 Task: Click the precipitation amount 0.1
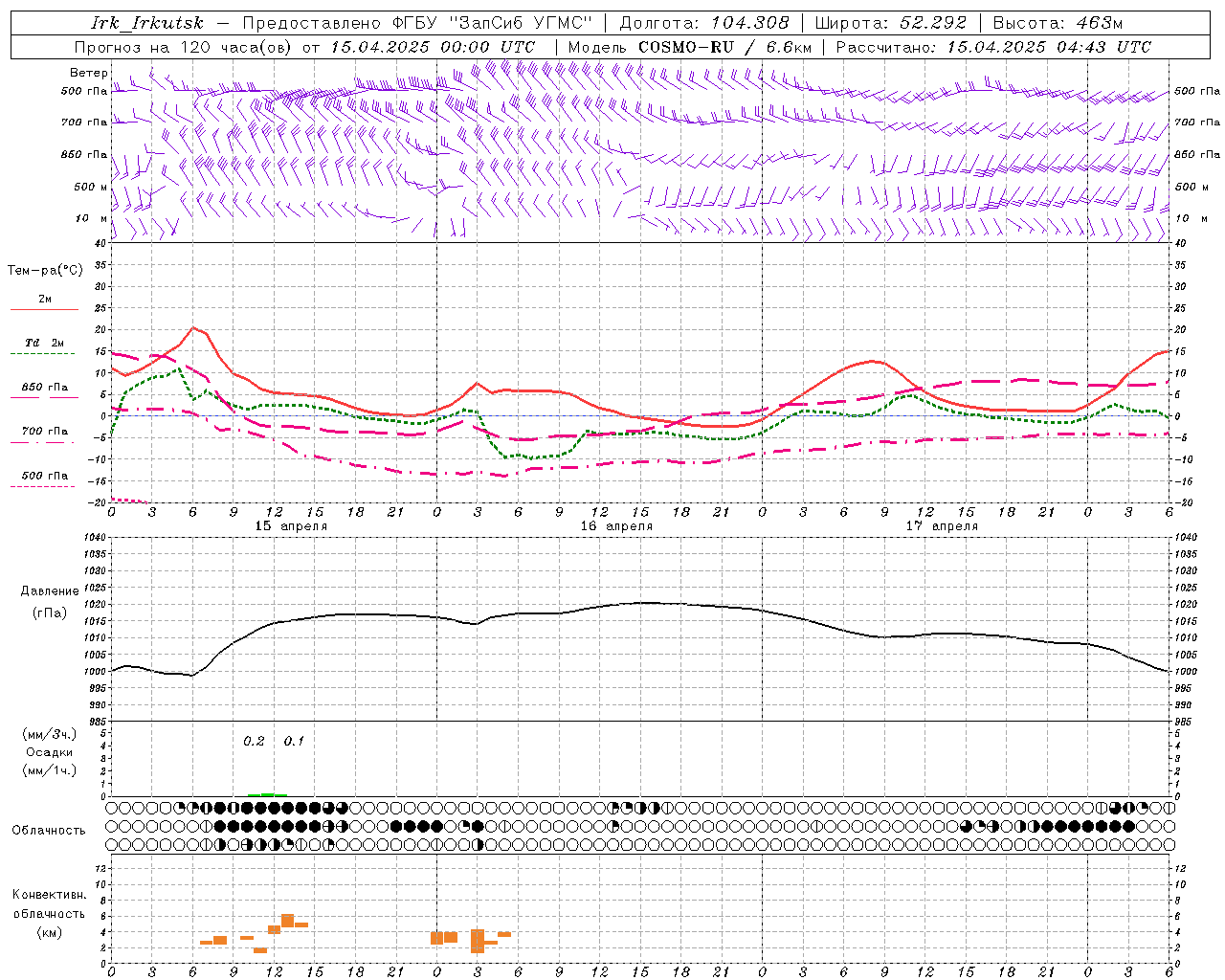click(x=294, y=742)
